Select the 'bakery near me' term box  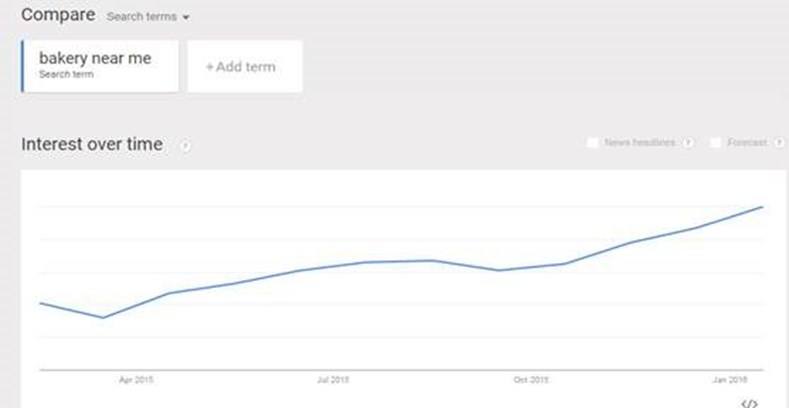(100, 66)
